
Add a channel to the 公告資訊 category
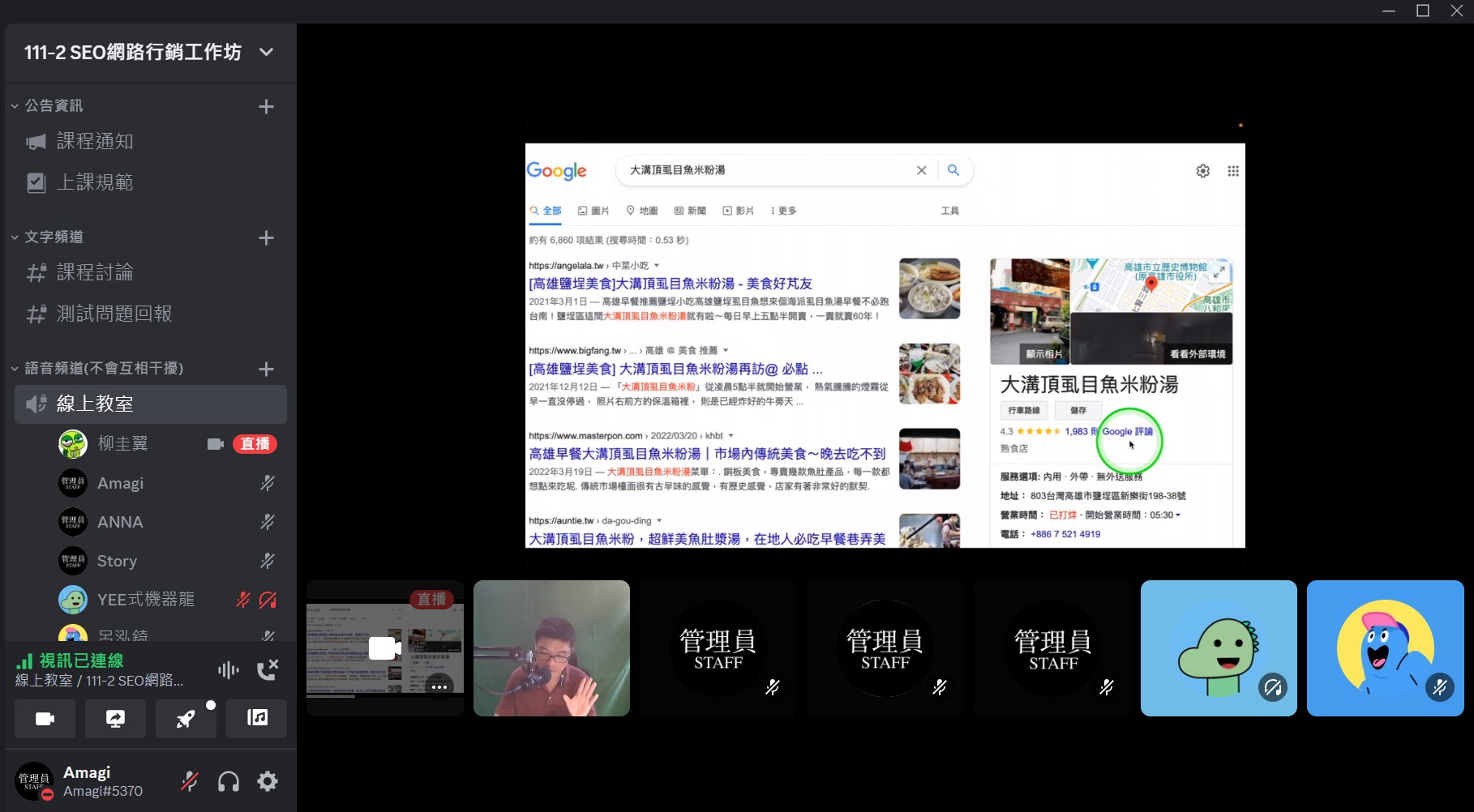[x=266, y=106]
